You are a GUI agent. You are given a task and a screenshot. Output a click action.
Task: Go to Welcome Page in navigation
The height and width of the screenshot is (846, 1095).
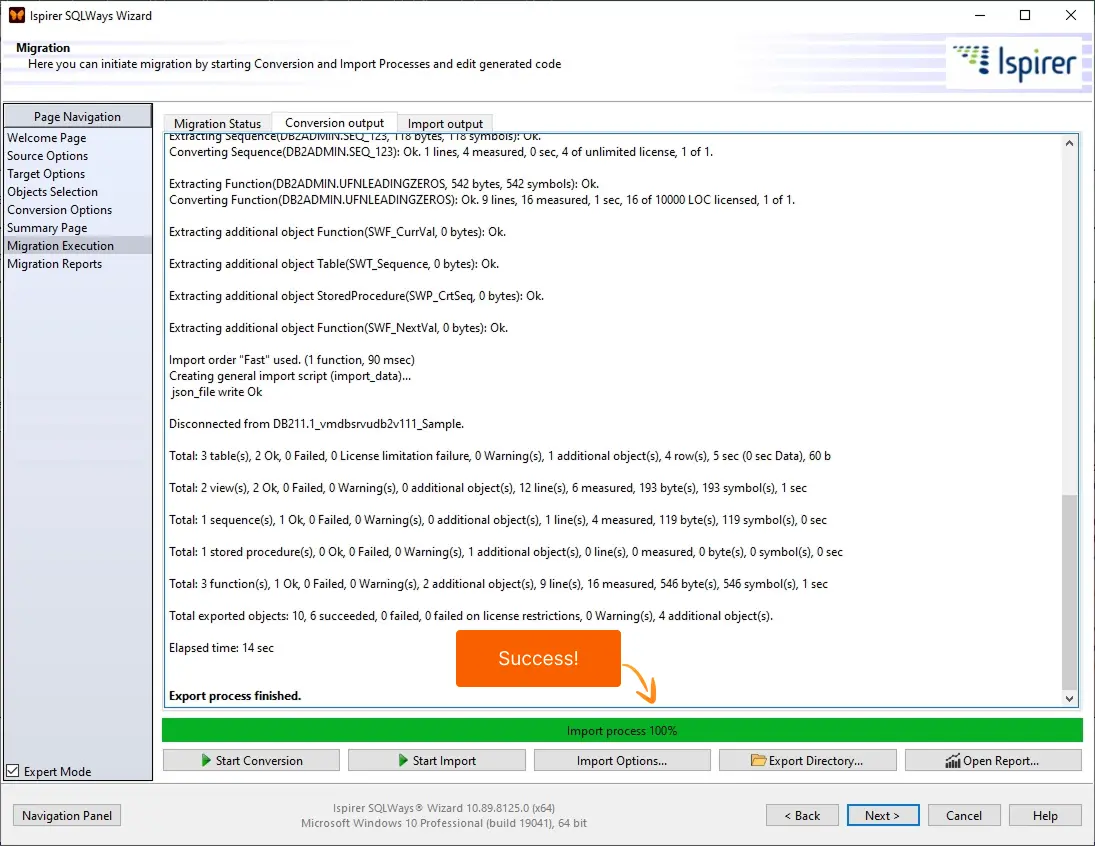coord(47,138)
